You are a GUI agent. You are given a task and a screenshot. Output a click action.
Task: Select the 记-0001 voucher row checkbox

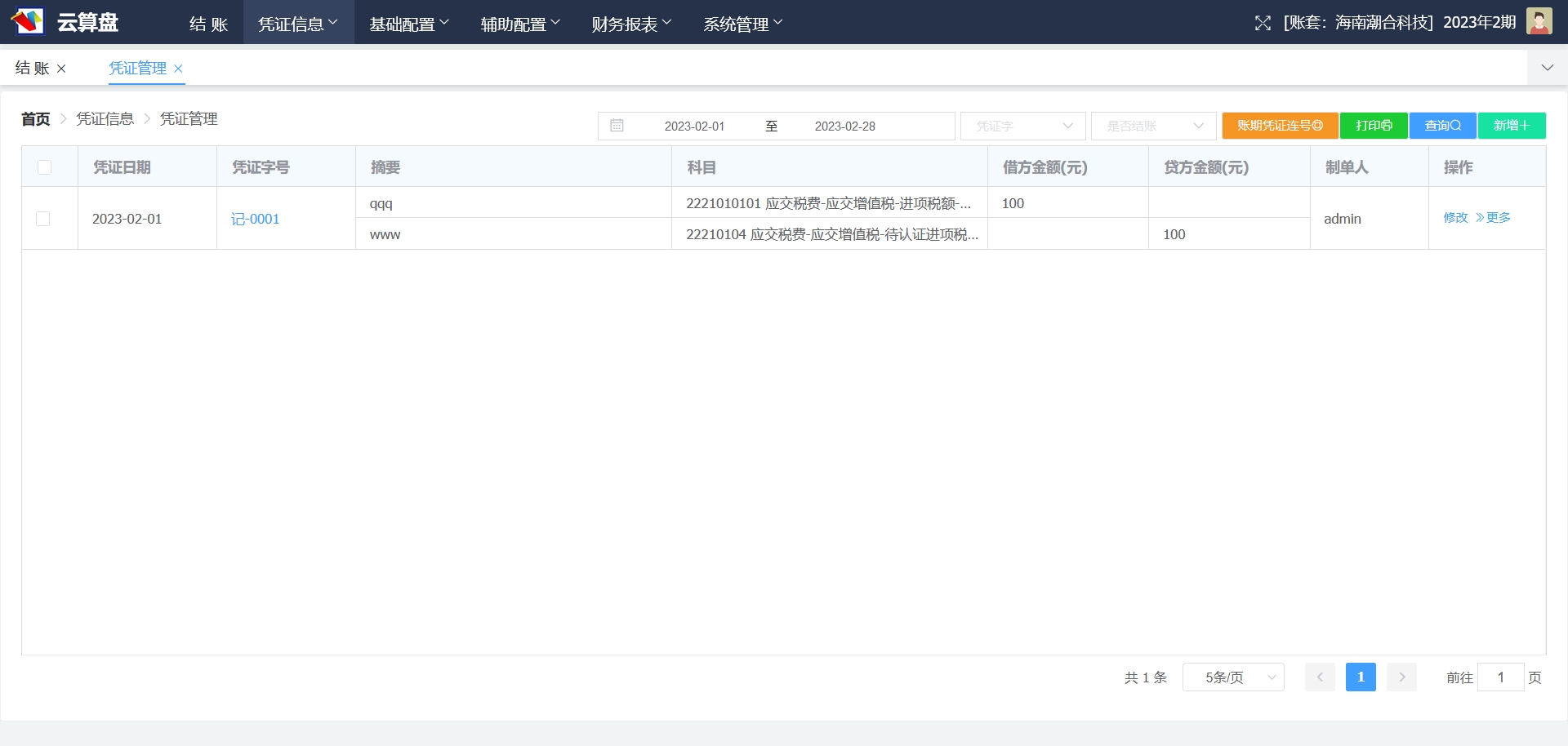43,219
